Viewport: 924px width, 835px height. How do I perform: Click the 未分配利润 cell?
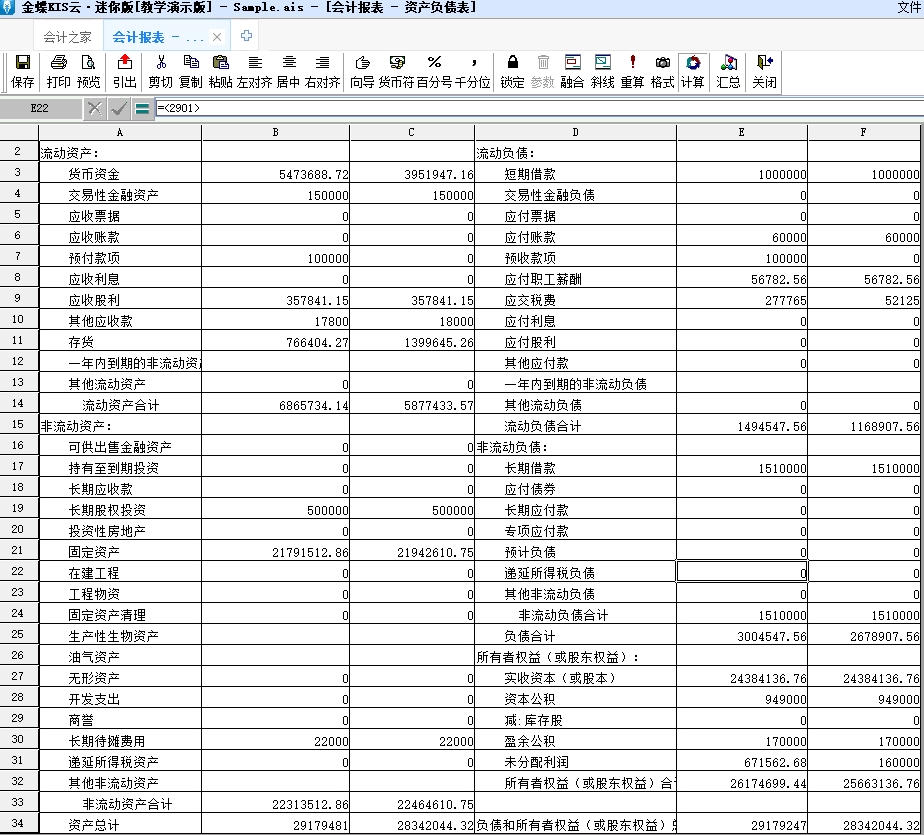(x=576, y=762)
